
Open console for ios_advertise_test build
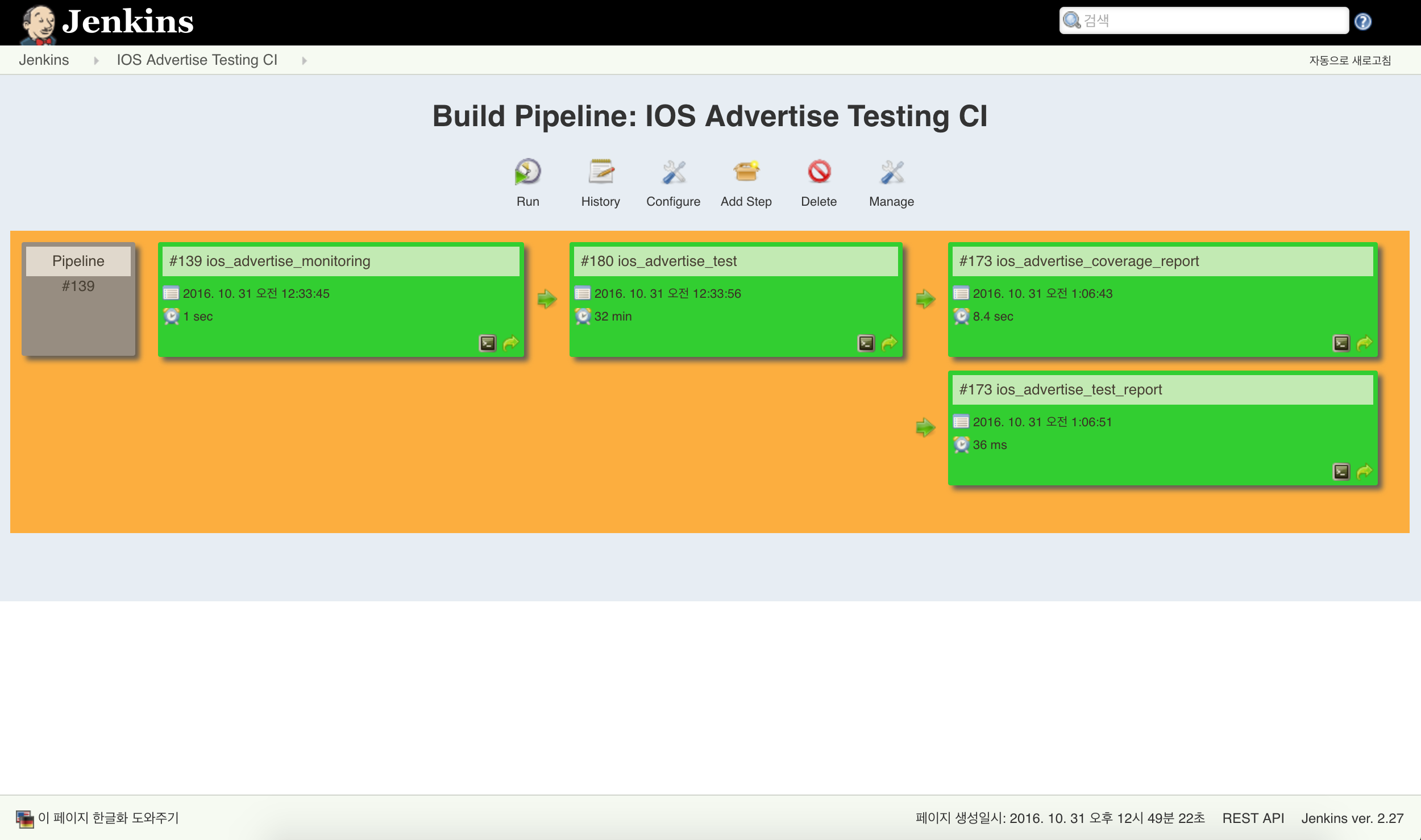click(x=866, y=343)
